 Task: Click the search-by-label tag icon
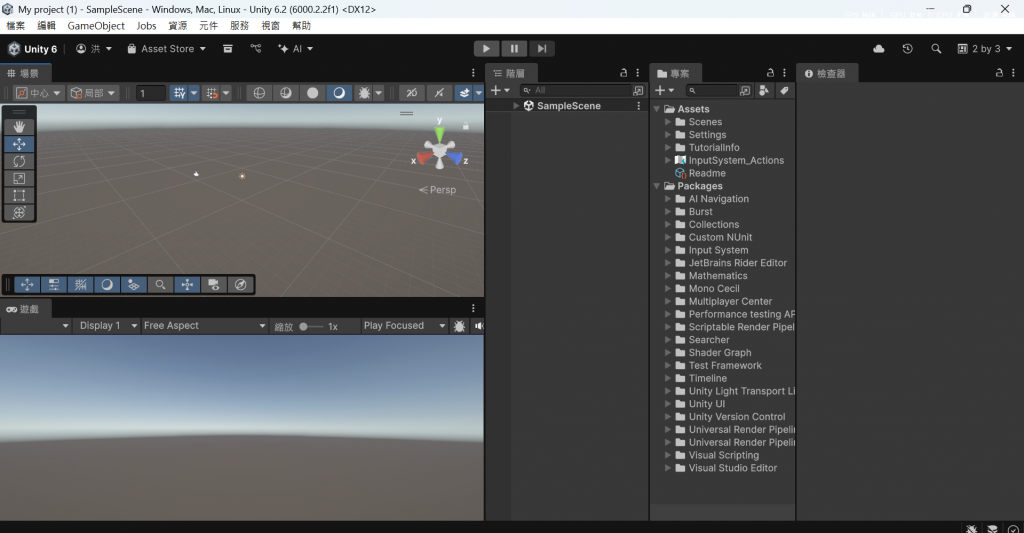(784, 91)
